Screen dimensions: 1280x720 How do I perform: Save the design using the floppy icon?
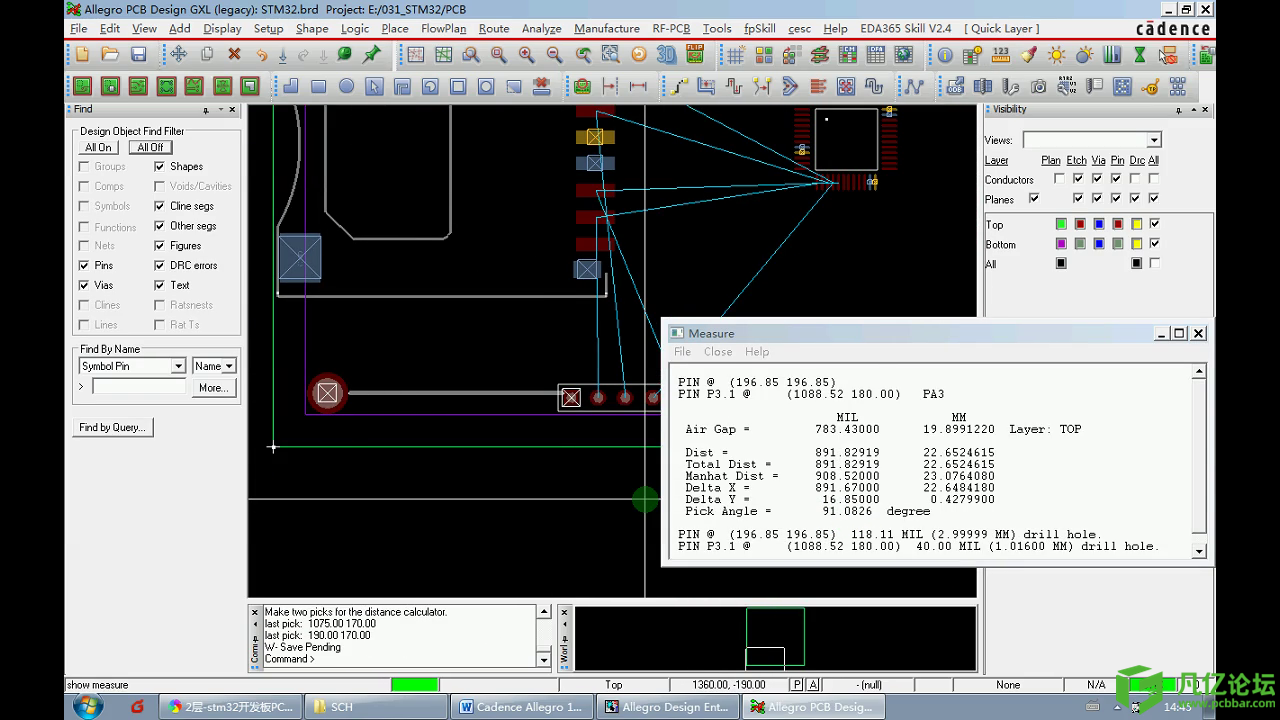[x=138, y=54]
